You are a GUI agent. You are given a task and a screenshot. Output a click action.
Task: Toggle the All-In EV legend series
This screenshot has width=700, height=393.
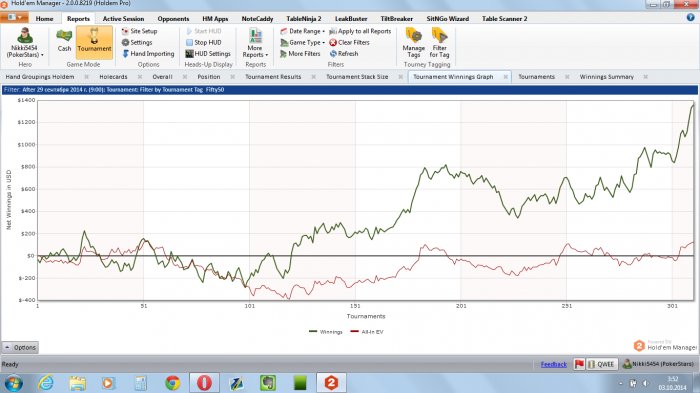[367, 332]
